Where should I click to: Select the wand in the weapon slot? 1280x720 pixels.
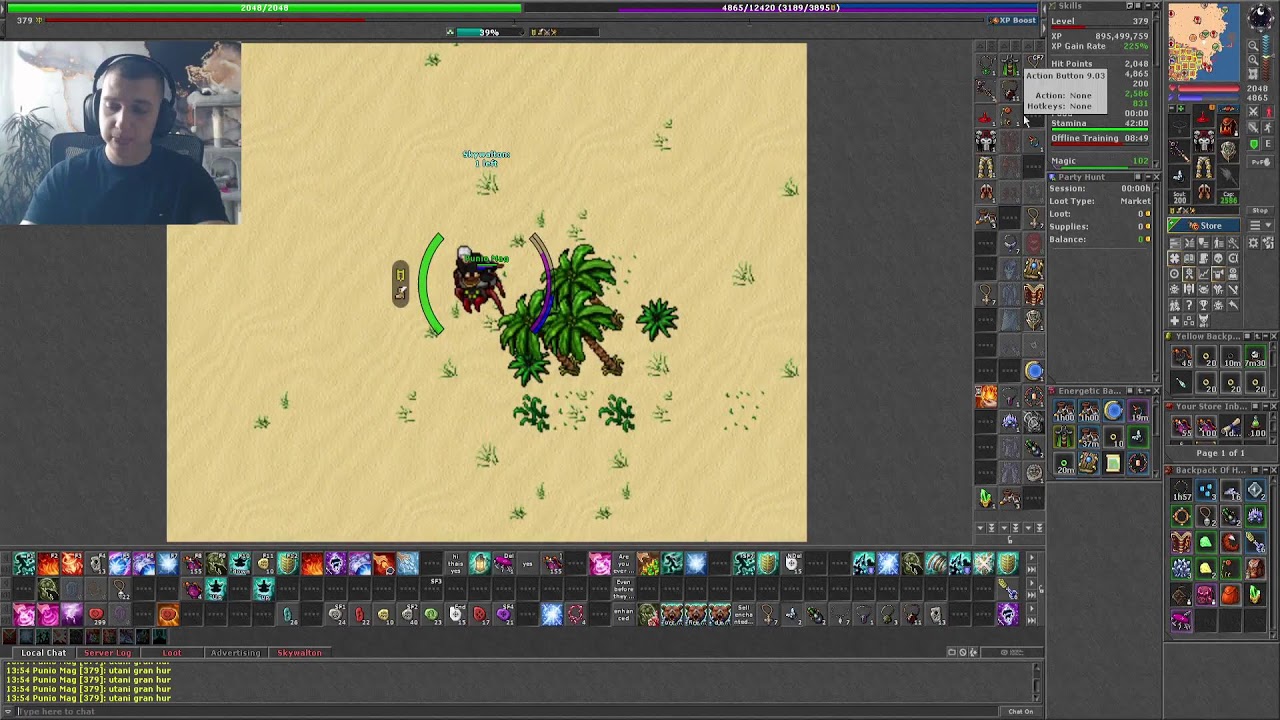pyautogui.click(x=1179, y=151)
